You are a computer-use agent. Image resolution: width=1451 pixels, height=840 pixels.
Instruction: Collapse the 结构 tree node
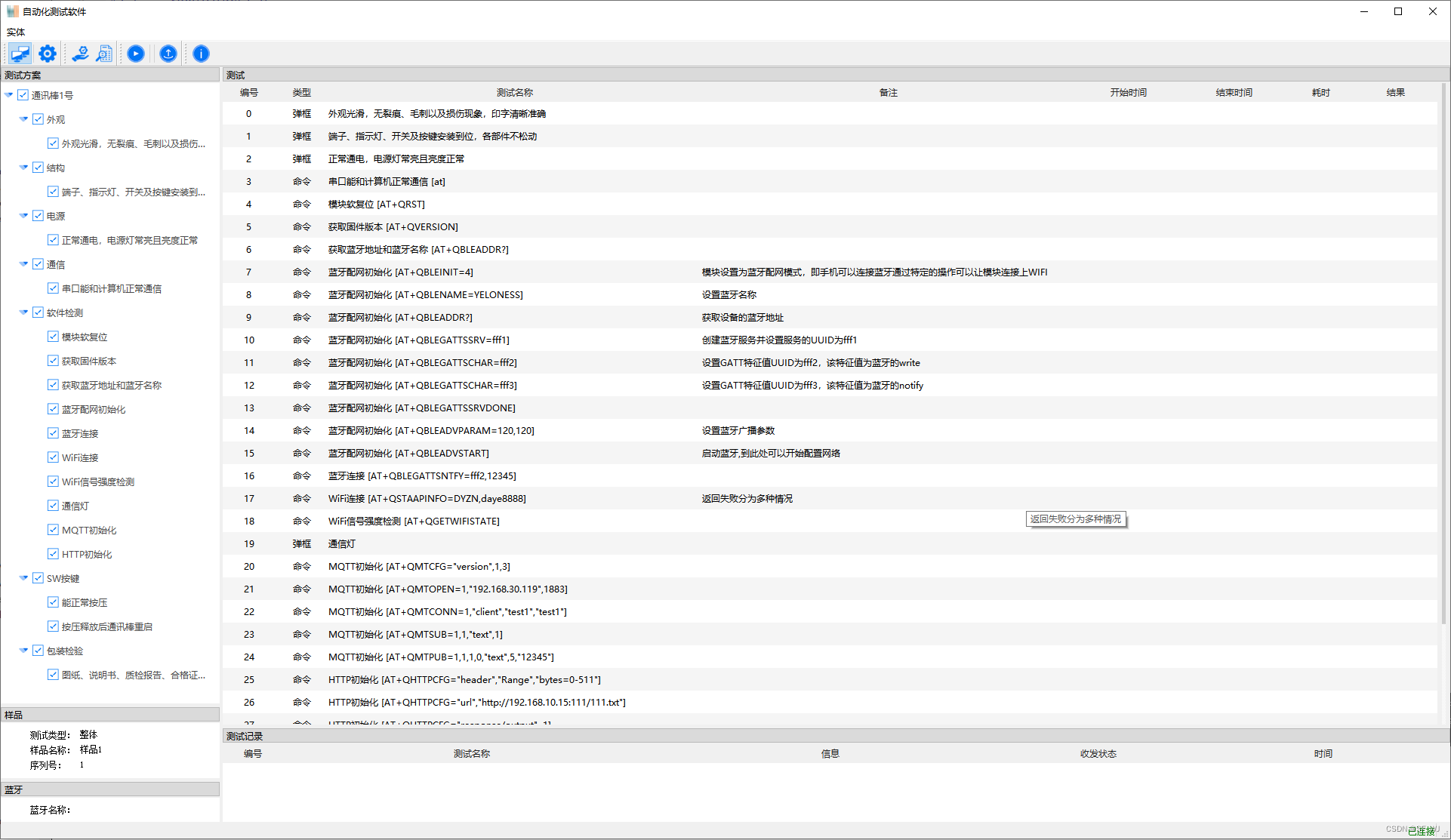(23, 168)
